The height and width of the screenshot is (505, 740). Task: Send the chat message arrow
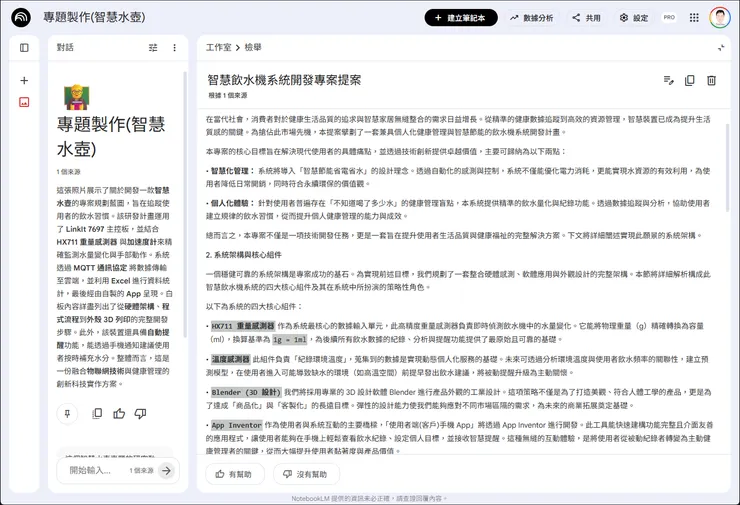(166, 470)
